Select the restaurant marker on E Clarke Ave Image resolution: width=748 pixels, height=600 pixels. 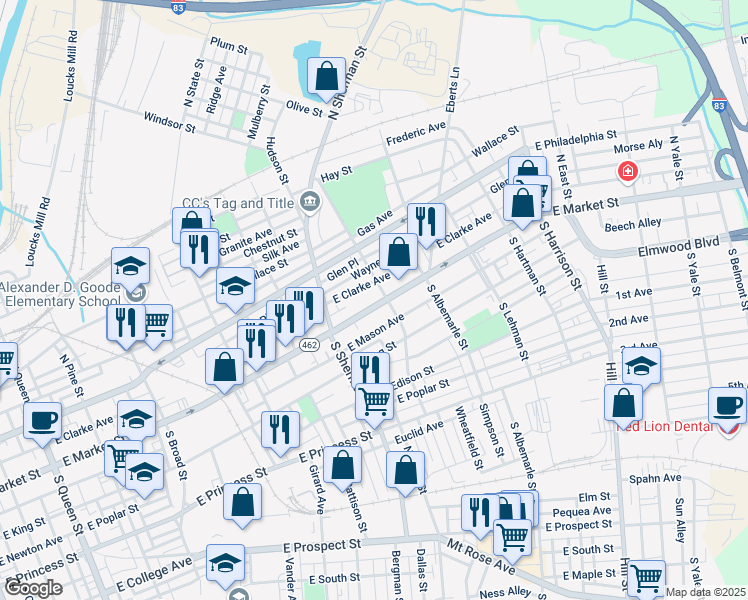pos(426,222)
